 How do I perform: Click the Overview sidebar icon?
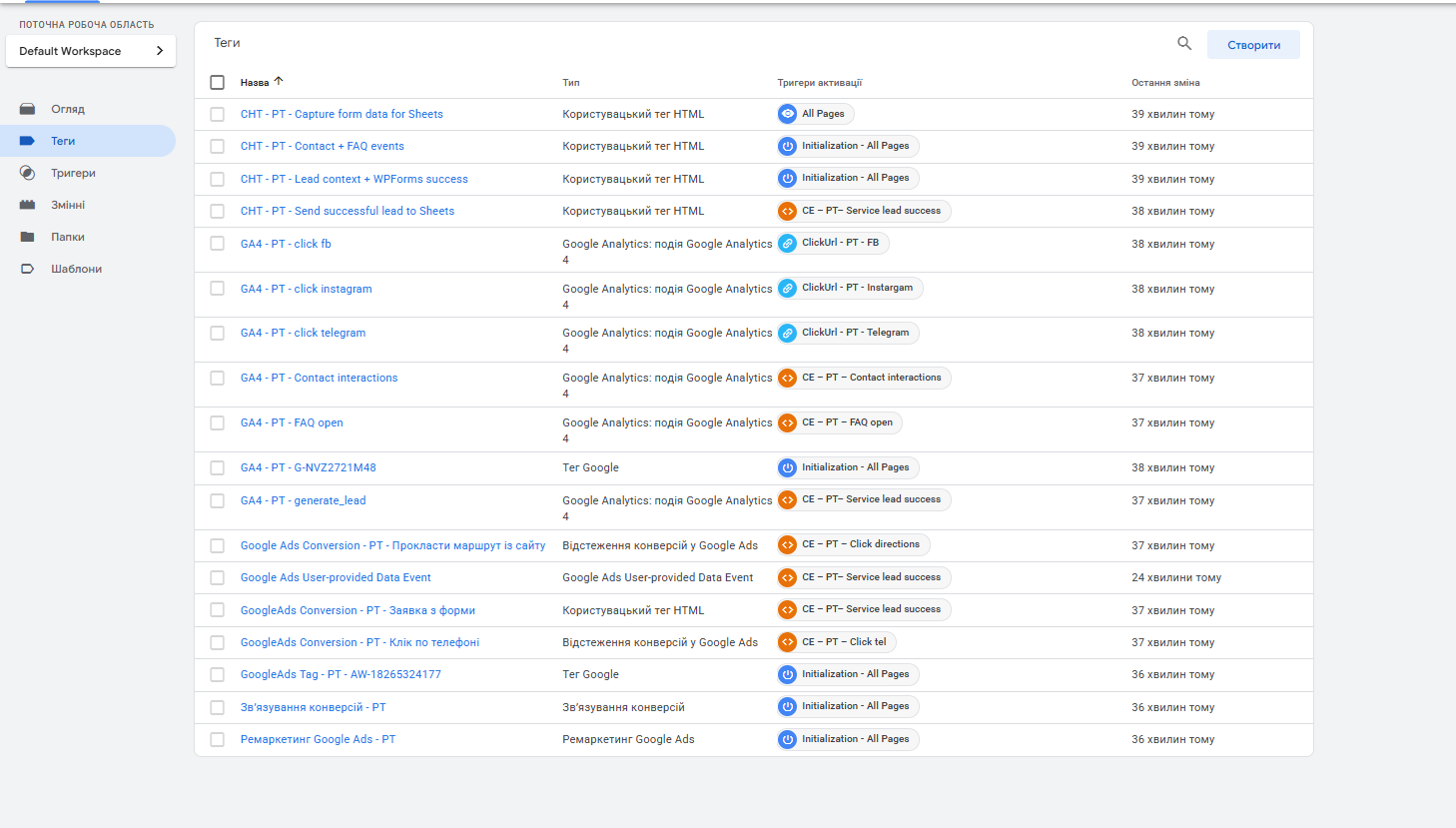28,109
